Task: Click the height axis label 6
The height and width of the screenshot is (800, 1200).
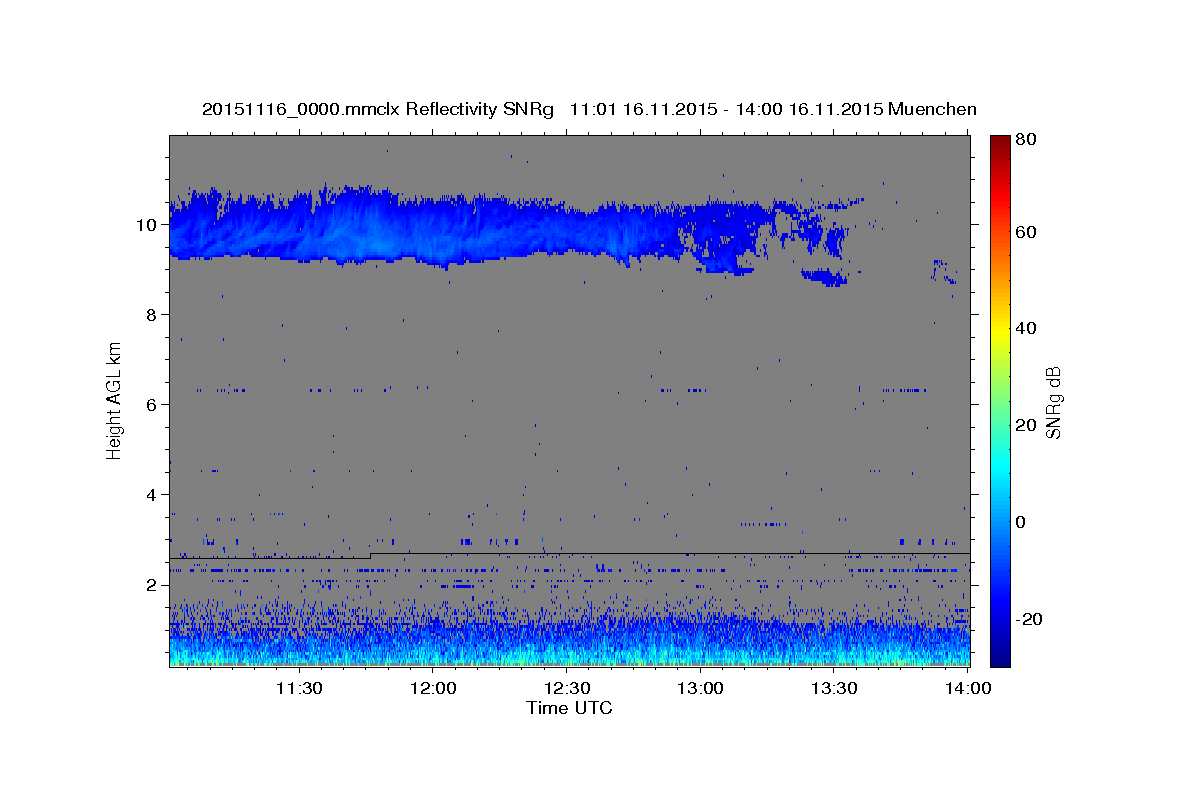Action: coord(151,404)
